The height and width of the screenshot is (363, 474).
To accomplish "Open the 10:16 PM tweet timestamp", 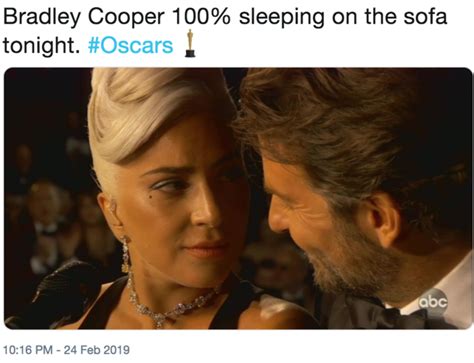I will tap(28, 350).
